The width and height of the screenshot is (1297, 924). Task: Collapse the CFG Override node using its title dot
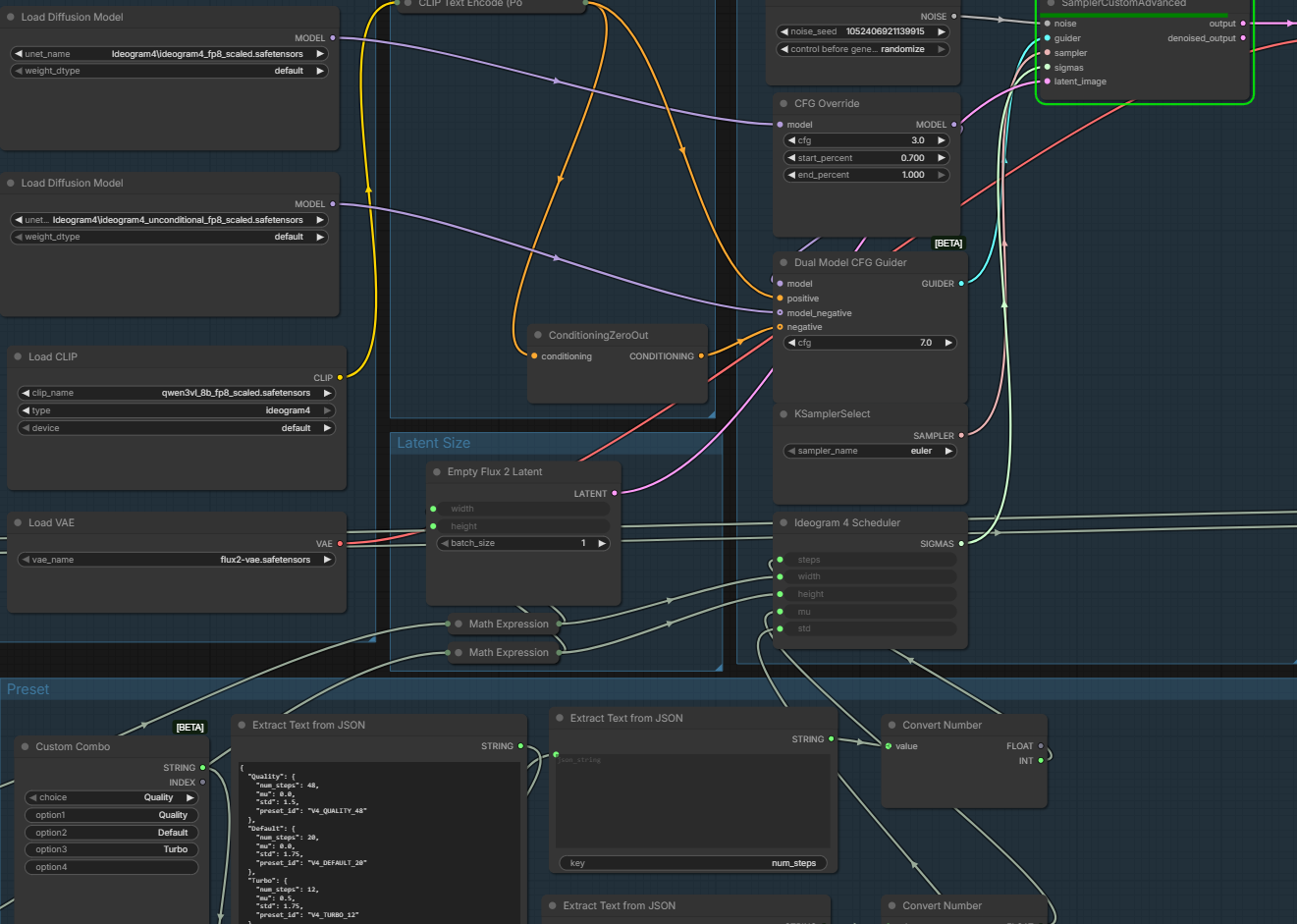(784, 104)
